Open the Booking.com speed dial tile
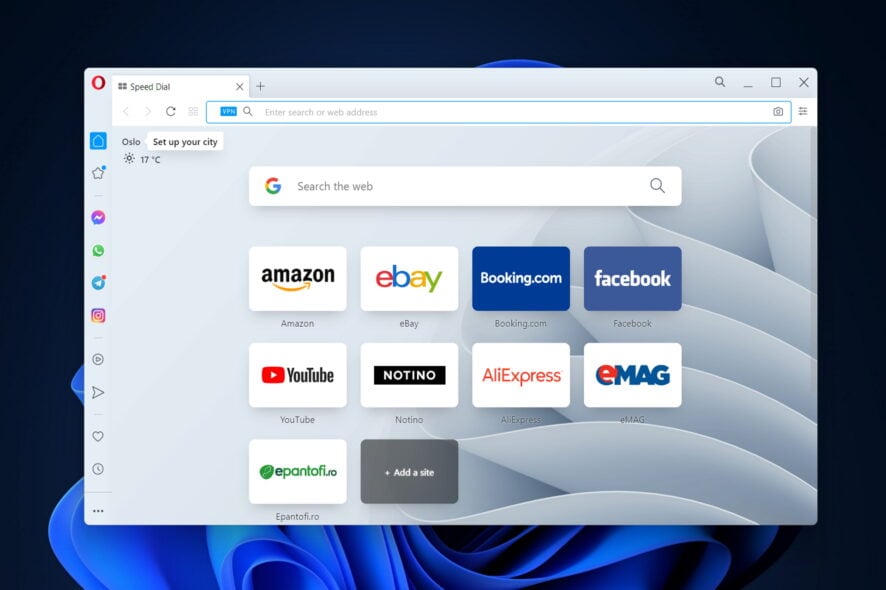 pos(521,279)
